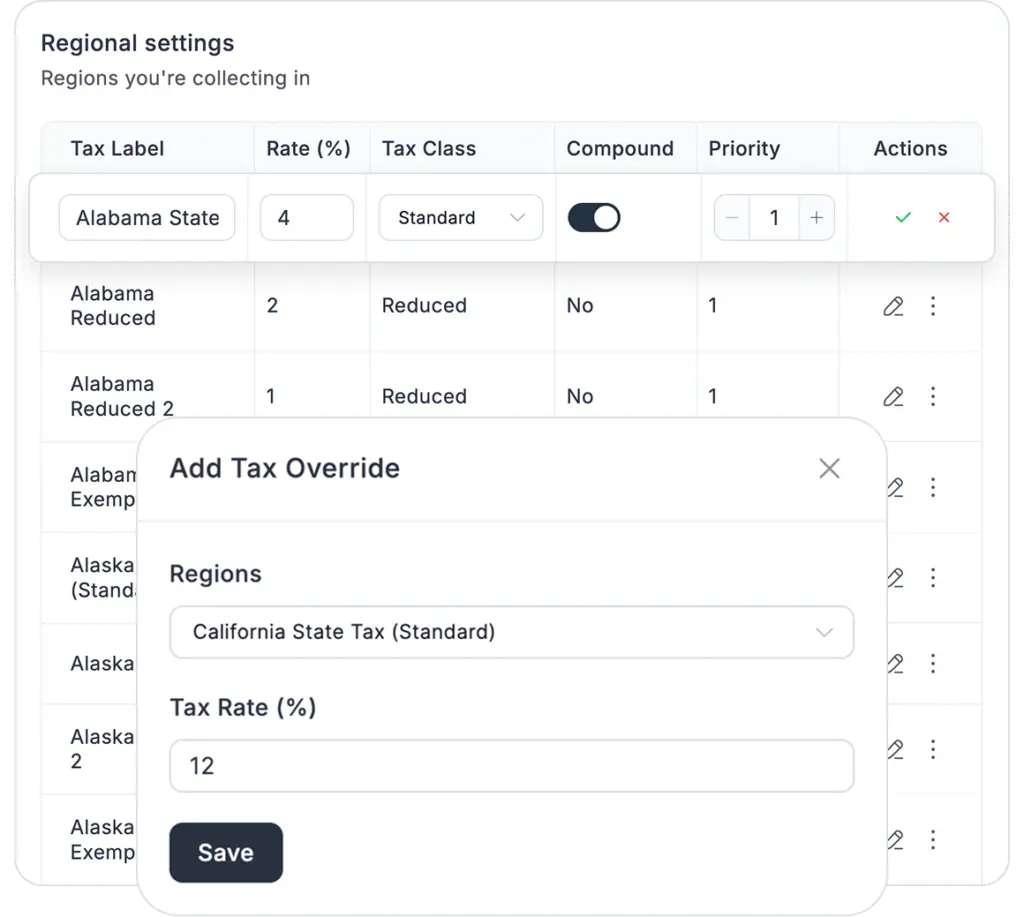Increase priority with the plus stepper button
This screenshot has width=1024, height=917.
click(x=816, y=218)
